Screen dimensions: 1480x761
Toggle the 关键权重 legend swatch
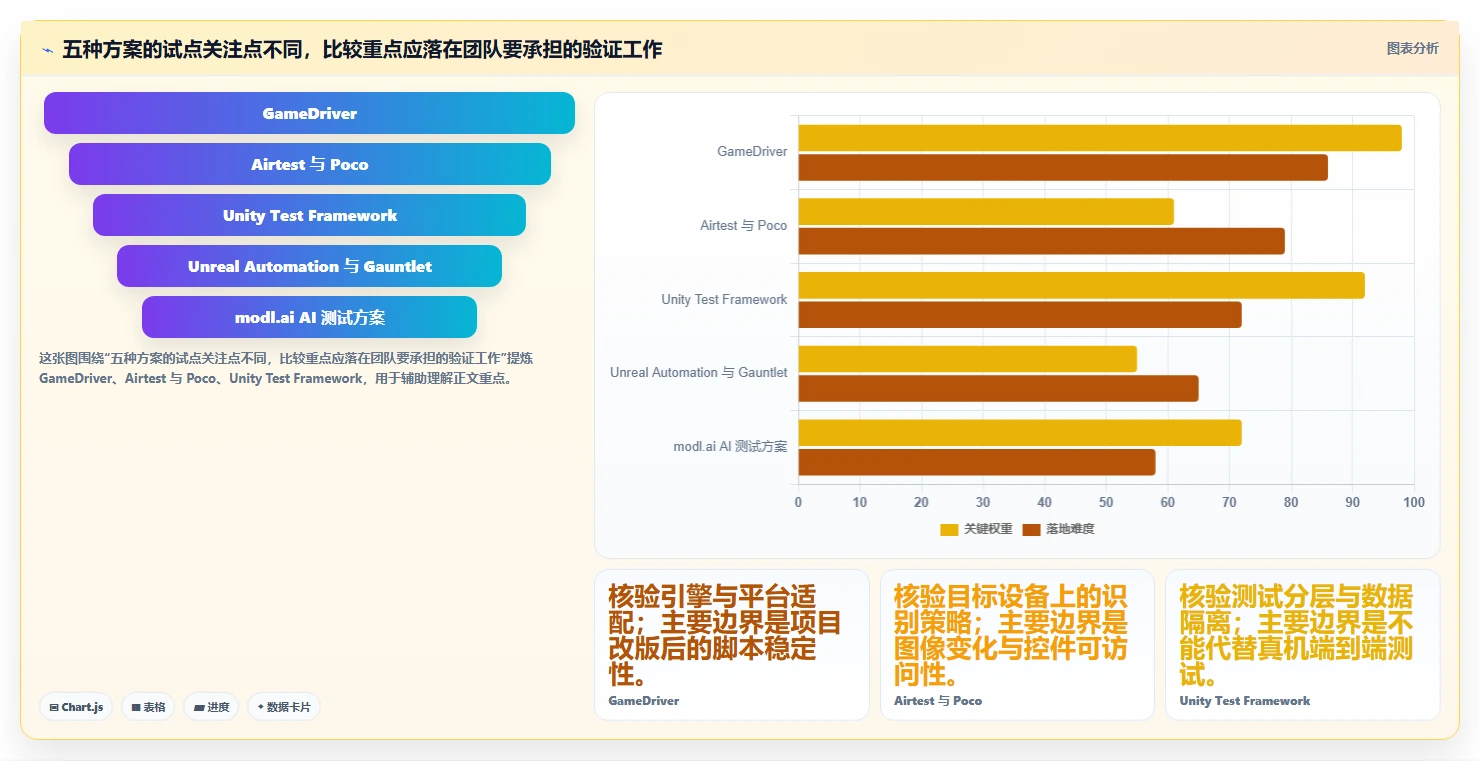coord(949,529)
